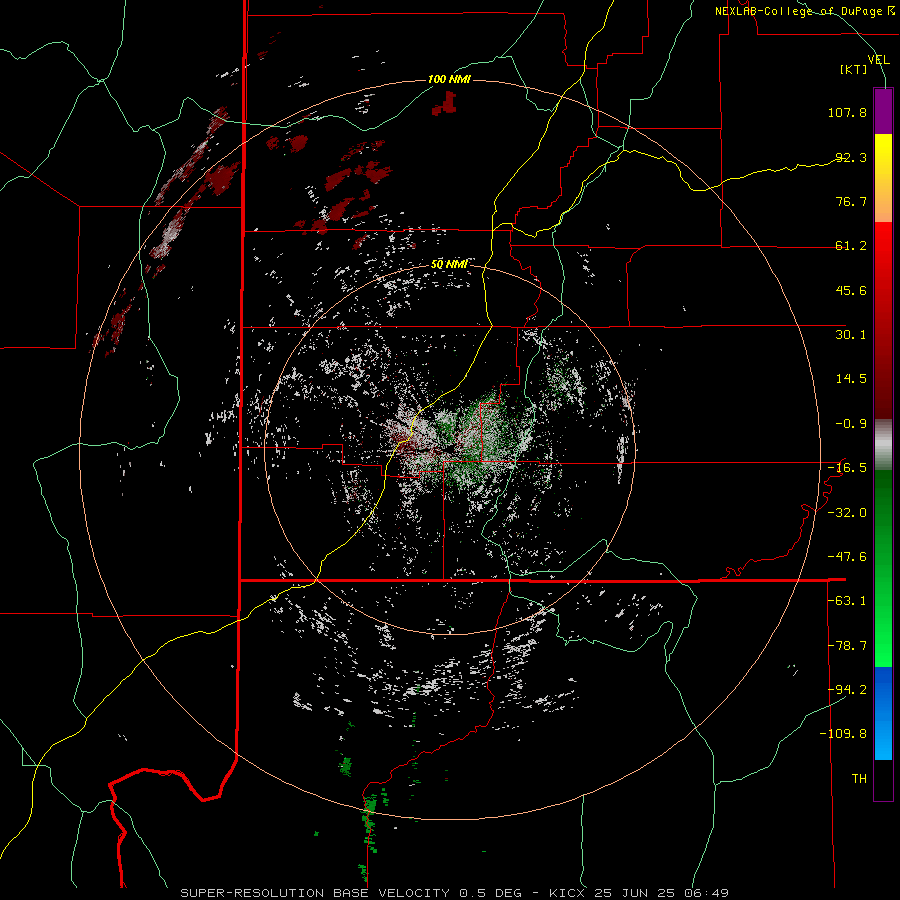900x900 pixels.
Task: Click the [KT] units label
Action: (x=854, y=70)
